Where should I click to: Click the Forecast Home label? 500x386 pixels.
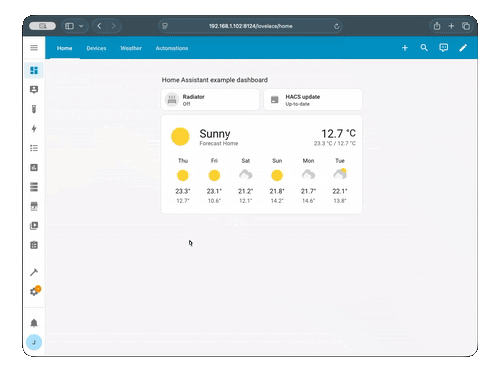[x=219, y=143]
